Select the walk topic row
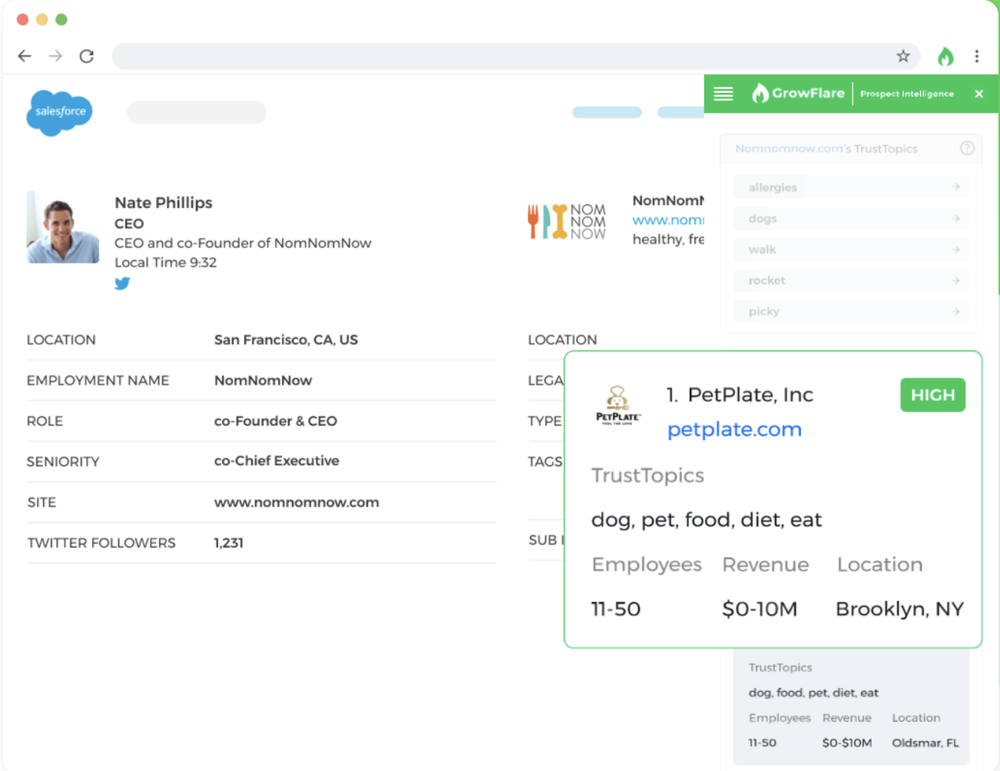The width and height of the screenshot is (1000, 771). [x=850, y=249]
